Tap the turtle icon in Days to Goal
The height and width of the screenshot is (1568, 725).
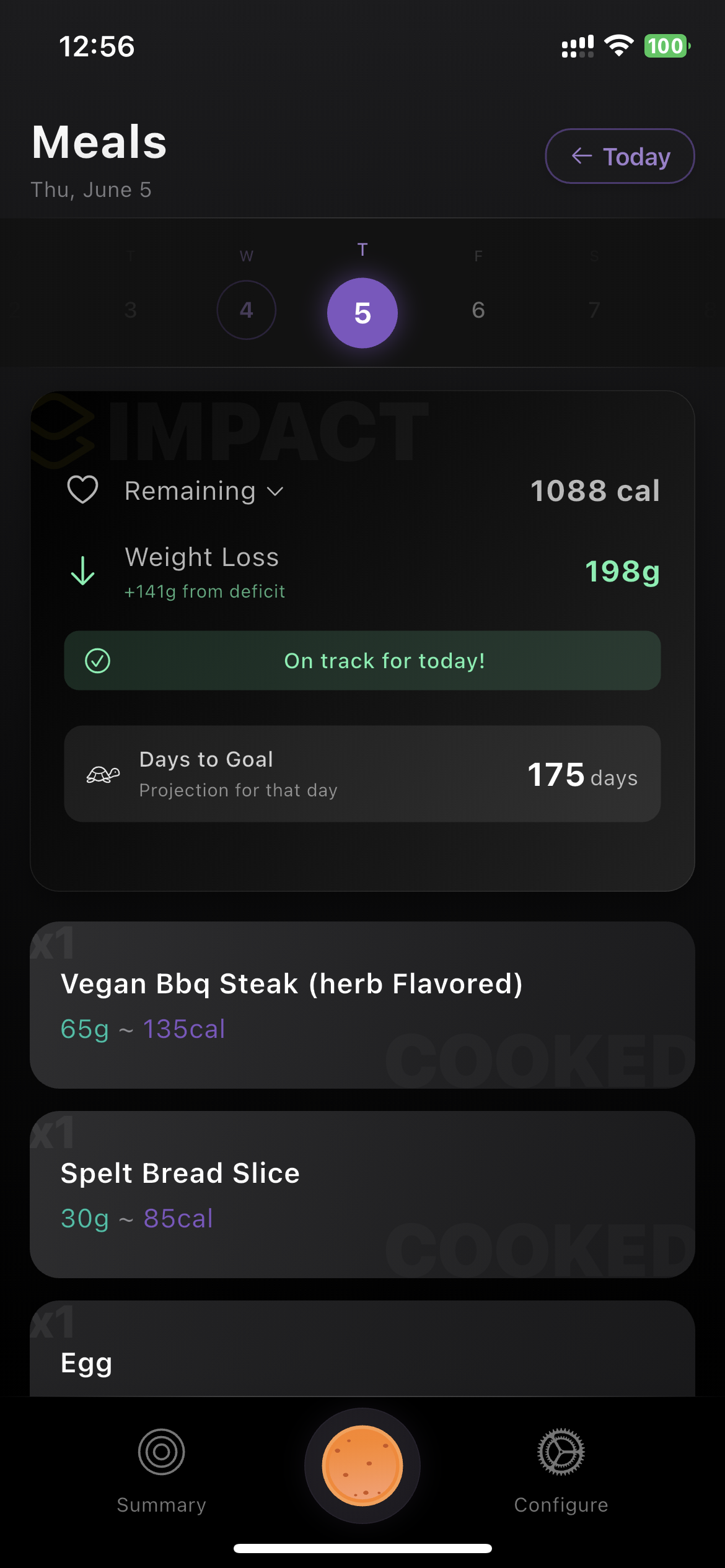click(103, 774)
